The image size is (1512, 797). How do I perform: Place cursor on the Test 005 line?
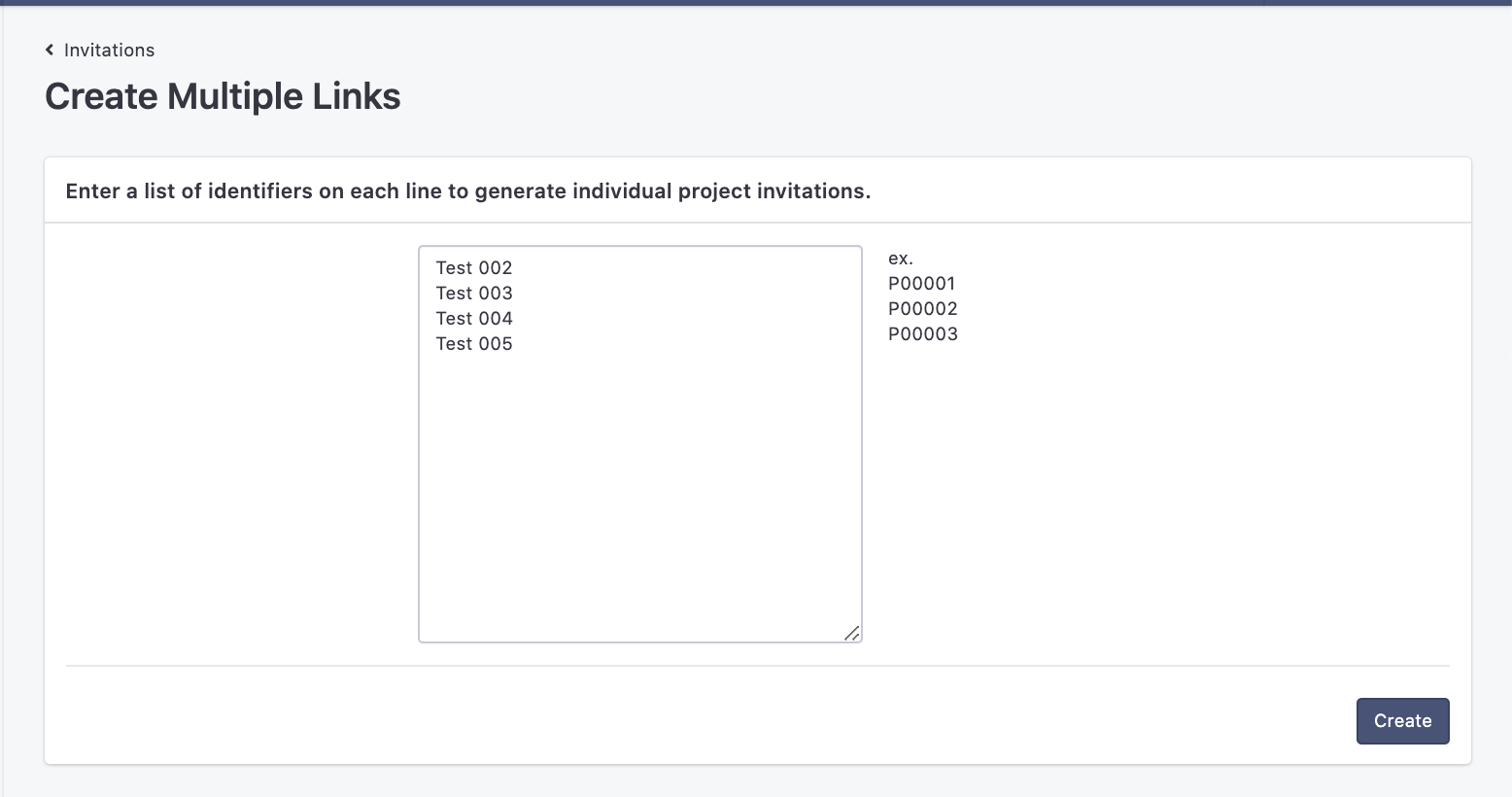click(x=474, y=344)
